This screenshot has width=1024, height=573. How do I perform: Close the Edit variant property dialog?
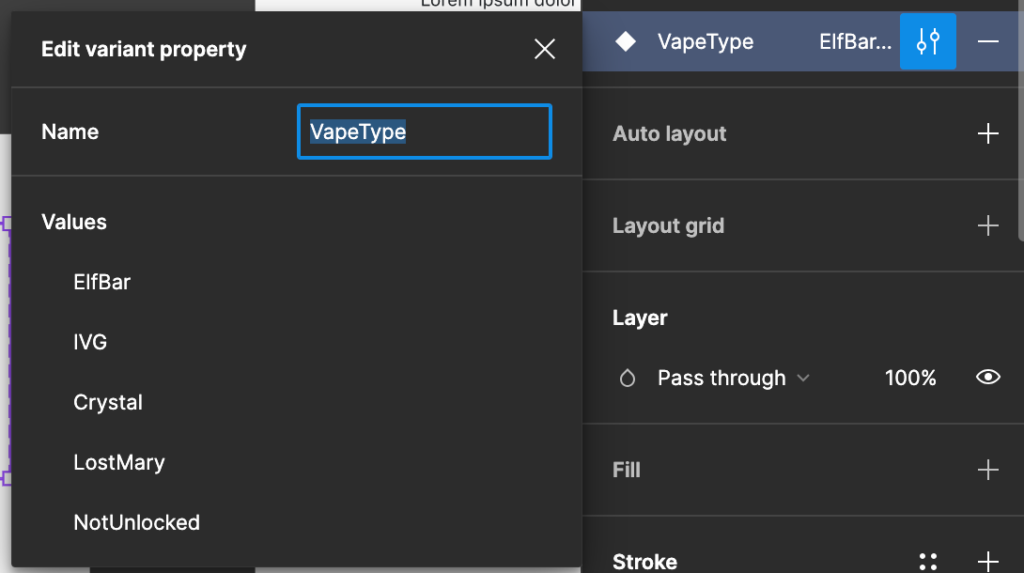pyautogui.click(x=544, y=49)
